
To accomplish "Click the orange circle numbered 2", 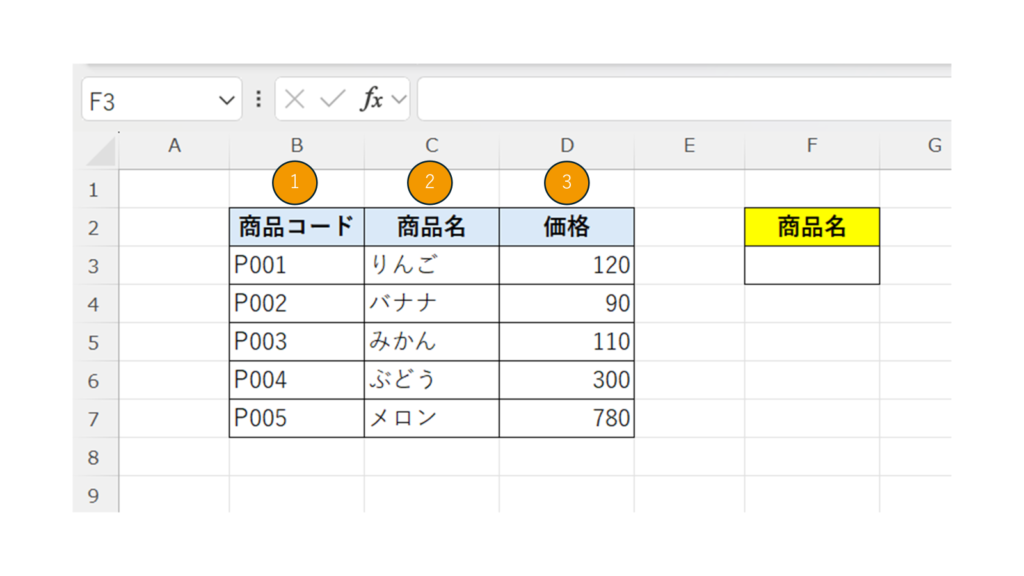I will 430,183.
